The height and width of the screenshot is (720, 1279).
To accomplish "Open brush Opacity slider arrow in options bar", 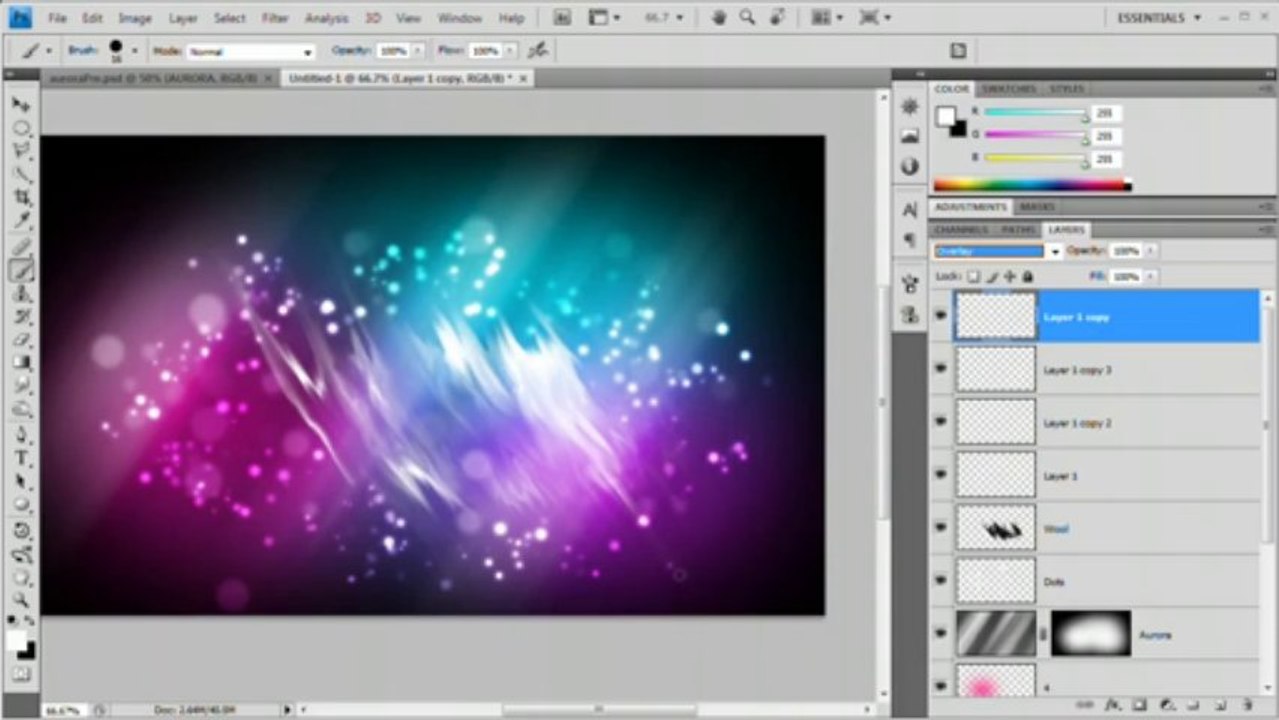I will (x=417, y=51).
